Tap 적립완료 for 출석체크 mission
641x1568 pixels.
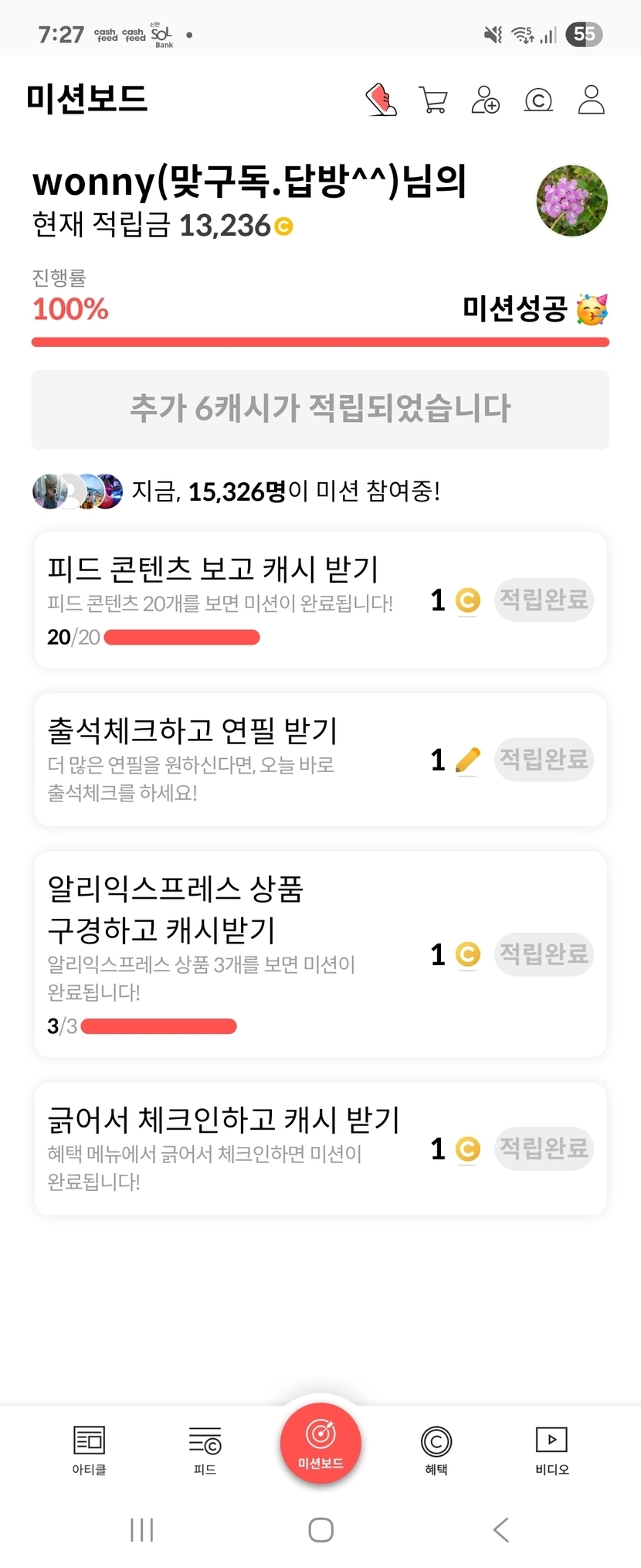[x=544, y=760]
